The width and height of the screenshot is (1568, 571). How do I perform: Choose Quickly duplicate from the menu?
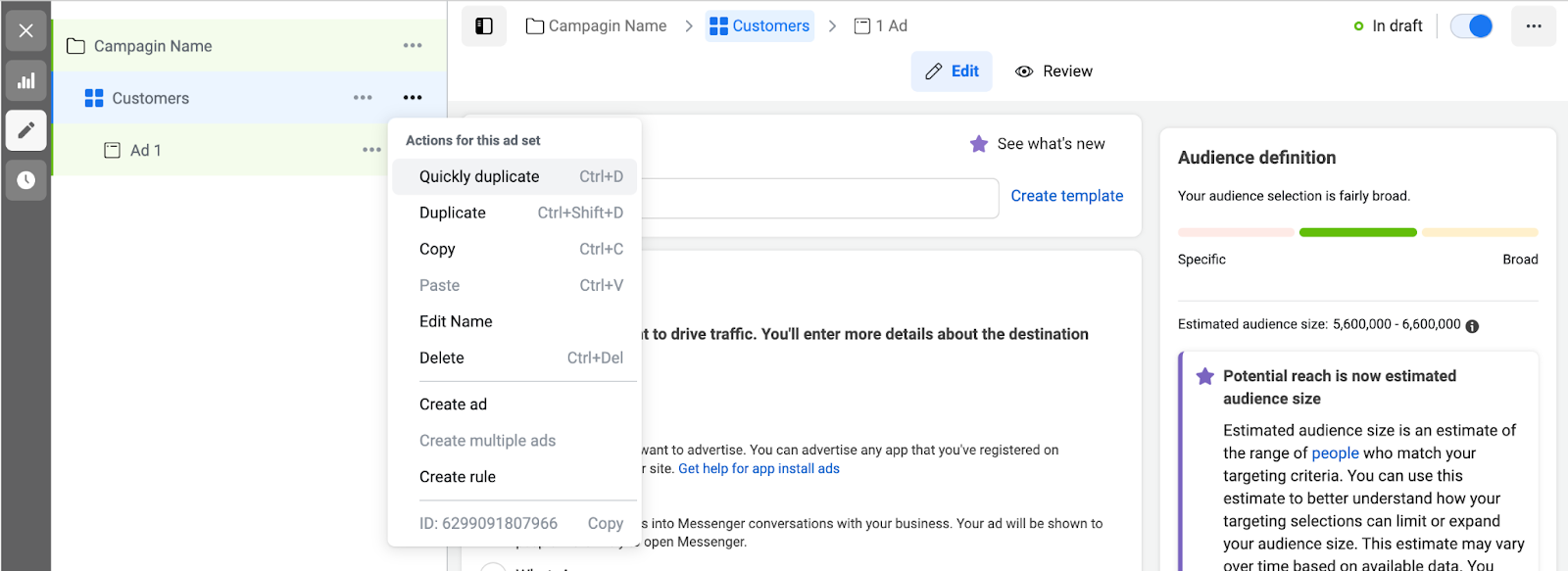point(479,176)
